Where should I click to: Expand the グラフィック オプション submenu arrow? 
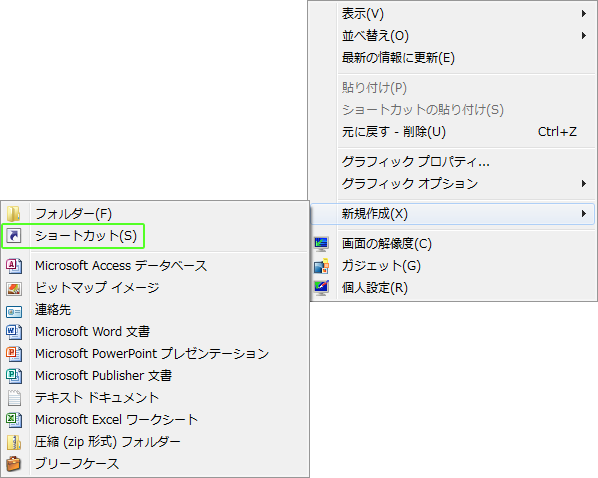(x=584, y=183)
